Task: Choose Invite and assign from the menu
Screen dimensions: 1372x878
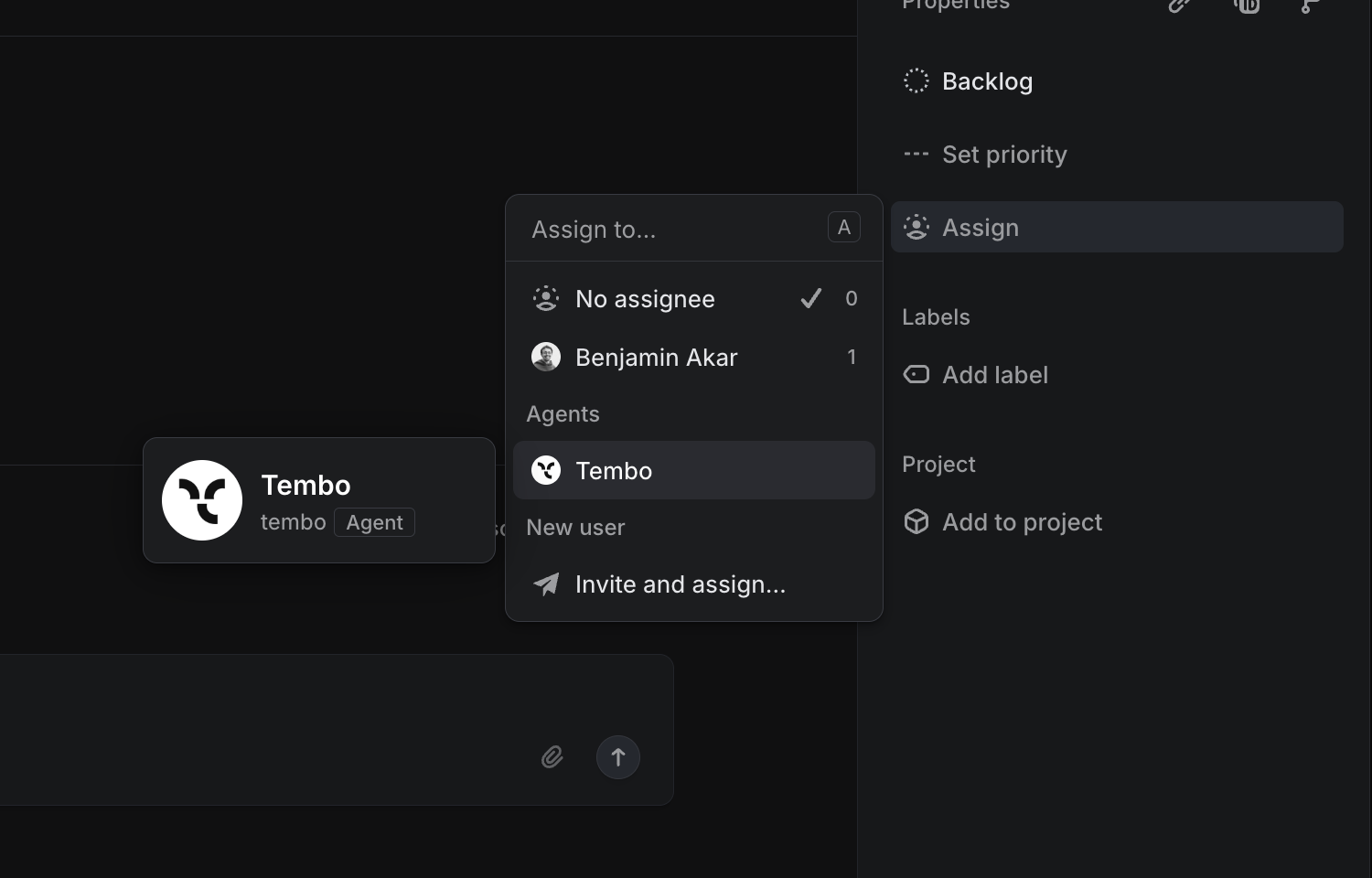Action: click(x=680, y=584)
